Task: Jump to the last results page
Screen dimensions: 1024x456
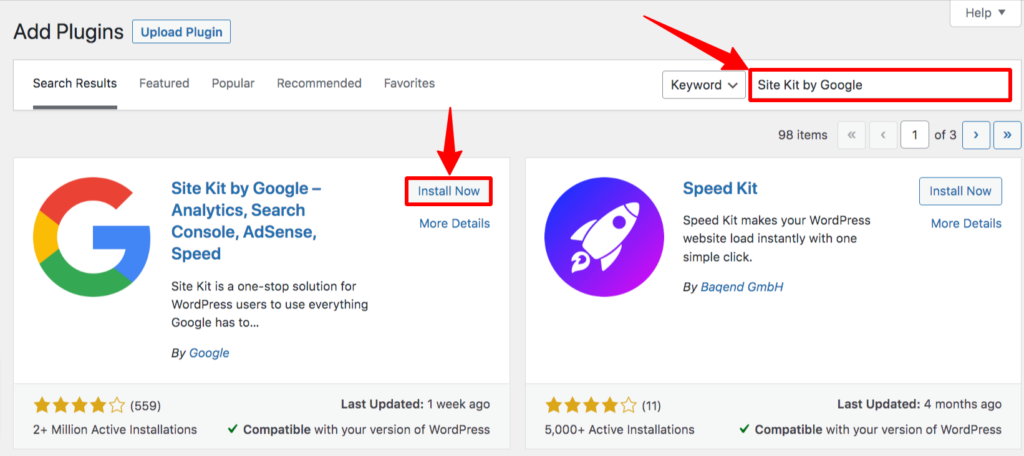Action: click(1008, 135)
